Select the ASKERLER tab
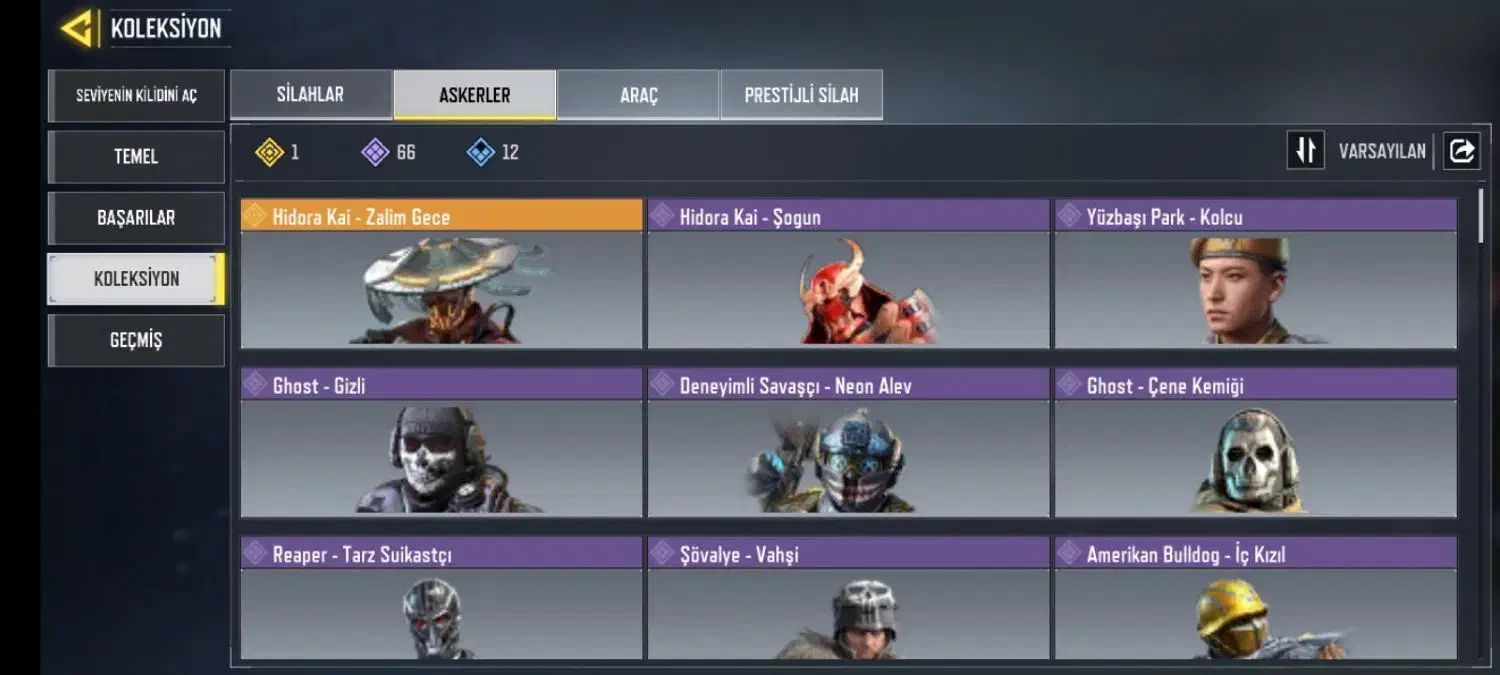Viewport: 1500px width, 675px height. 474,95
